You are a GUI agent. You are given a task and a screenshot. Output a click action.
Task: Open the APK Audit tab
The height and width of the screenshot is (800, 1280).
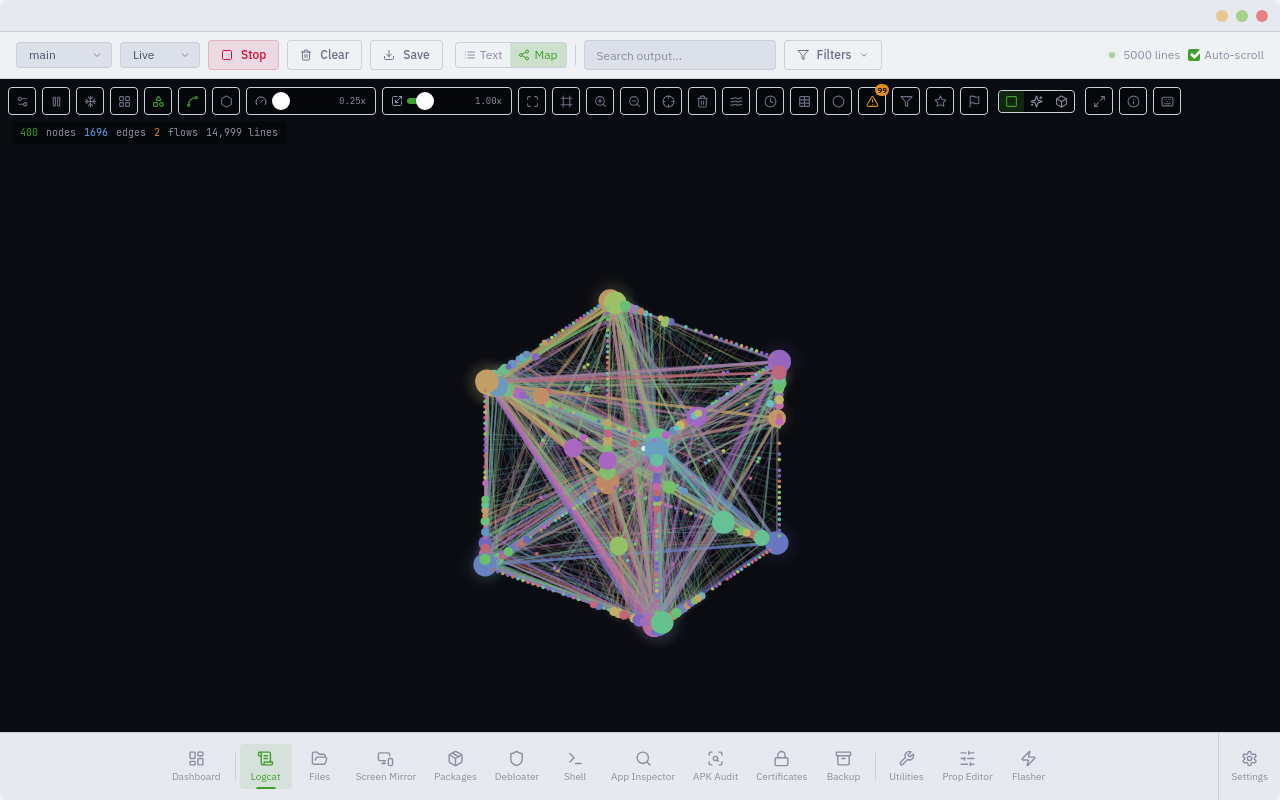click(x=715, y=766)
